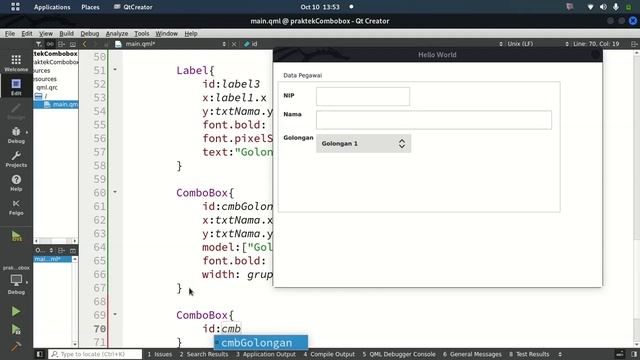Open Debug mode in the sidebar
Image resolution: width=640 pixels, height=360 pixels.
(x=16, y=135)
